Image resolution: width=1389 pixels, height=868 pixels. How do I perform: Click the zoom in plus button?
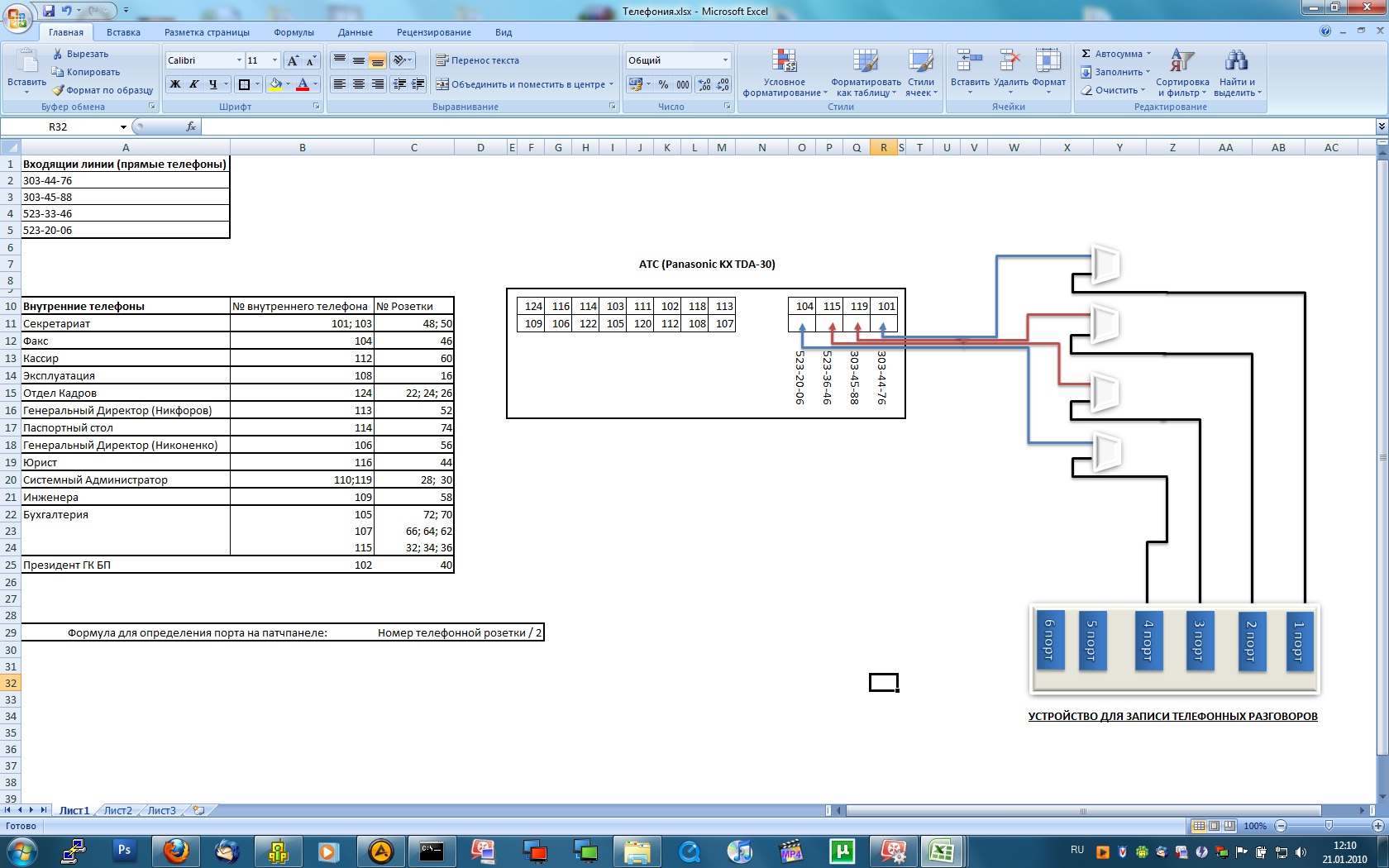pos(1377,826)
